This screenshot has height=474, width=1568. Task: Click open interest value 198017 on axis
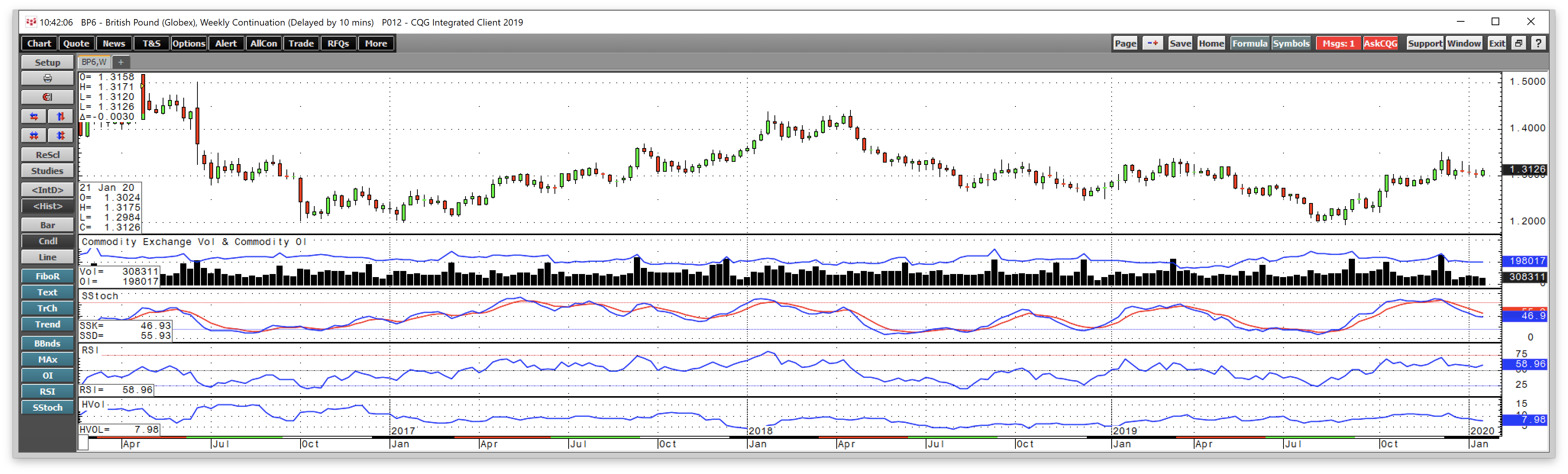coord(1524,261)
